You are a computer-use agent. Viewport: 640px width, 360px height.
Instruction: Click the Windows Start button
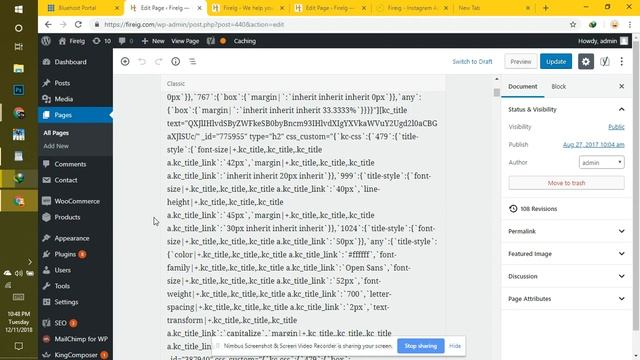[x=18, y=9]
